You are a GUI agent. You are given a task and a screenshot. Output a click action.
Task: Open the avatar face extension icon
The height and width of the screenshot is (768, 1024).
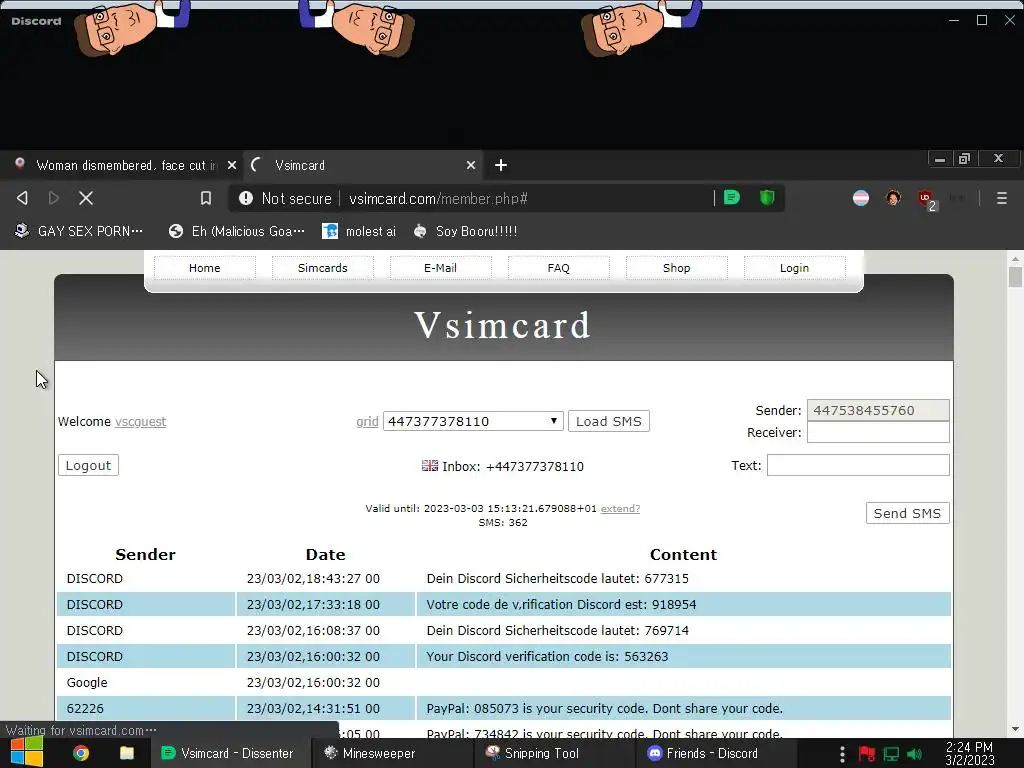pos(893,198)
